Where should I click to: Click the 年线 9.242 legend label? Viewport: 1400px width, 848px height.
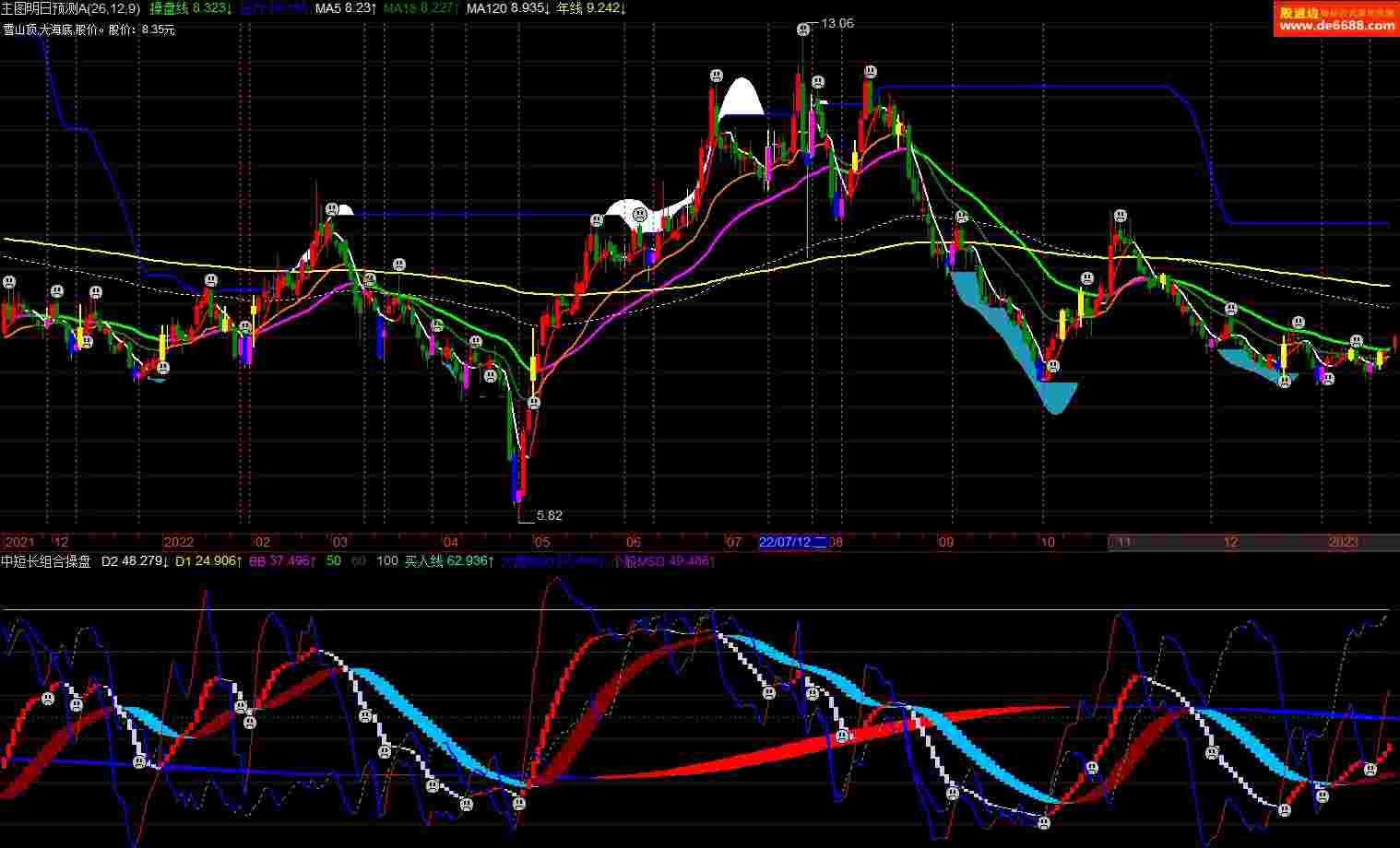(591, 8)
